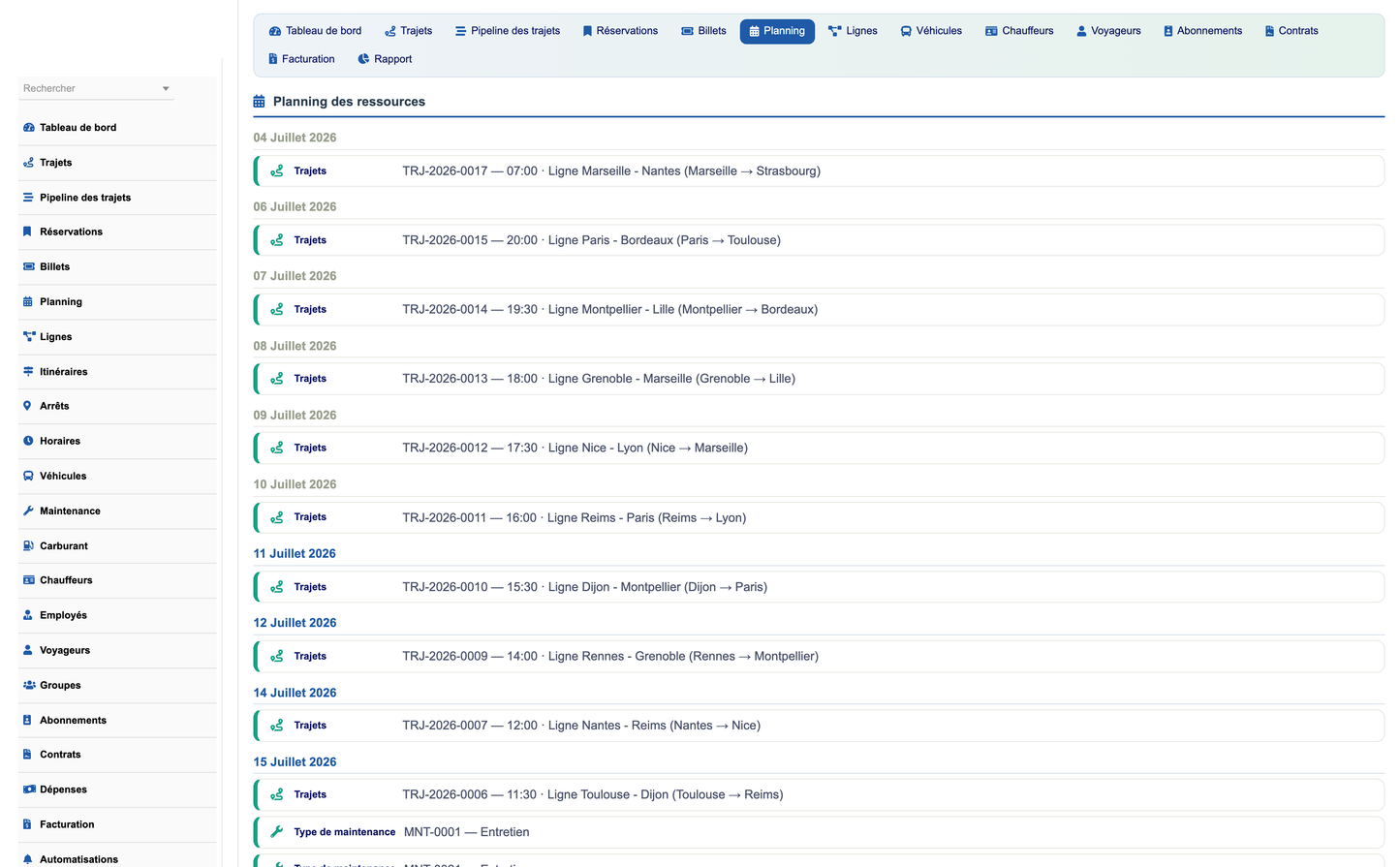The height and width of the screenshot is (867, 1400).
Task: Click the route icon on TRJ-2026-0010 row
Action: tap(277, 587)
